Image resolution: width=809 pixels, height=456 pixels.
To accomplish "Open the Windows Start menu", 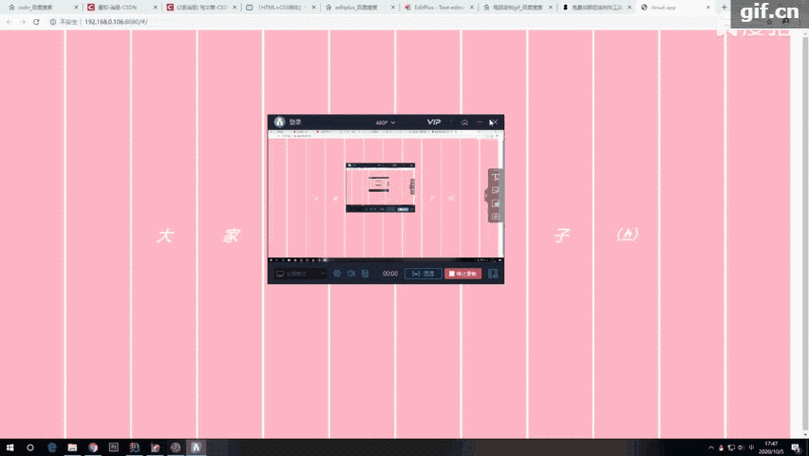I will pyautogui.click(x=8, y=447).
